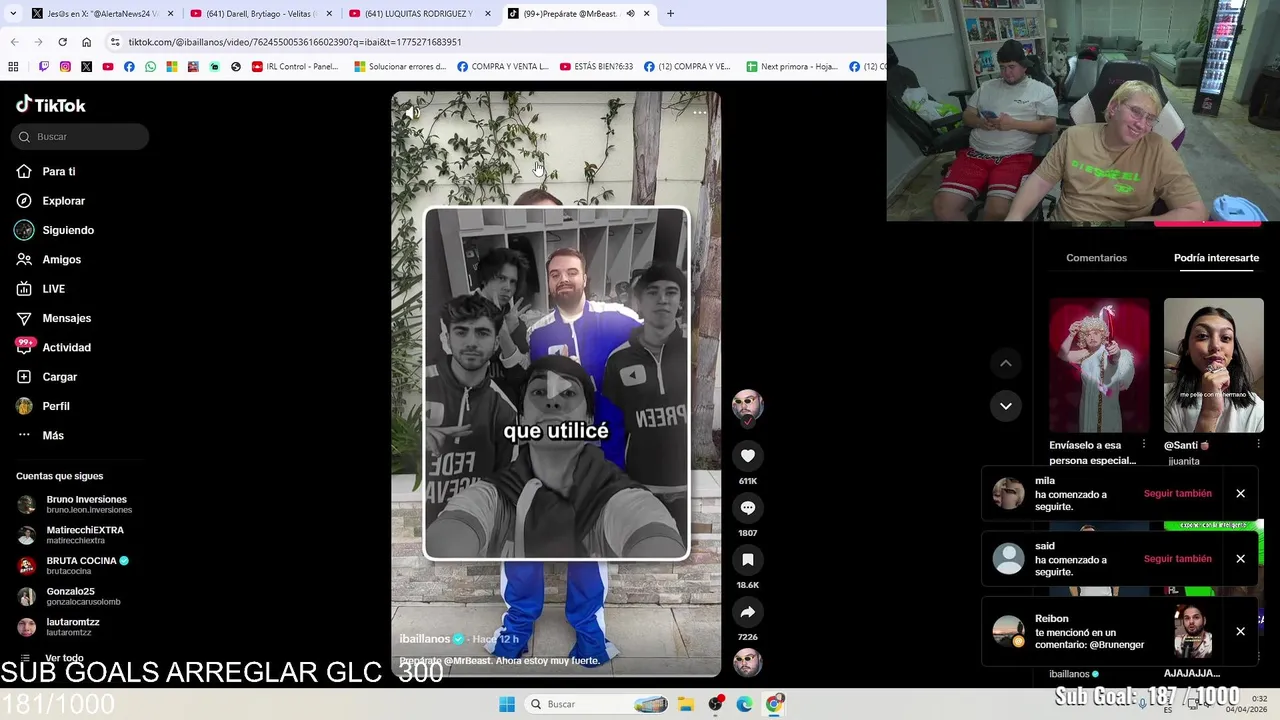The width and height of the screenshot is (1280, 720).
Task: Switch to Comentarios tab
Action: [1096, 258]
